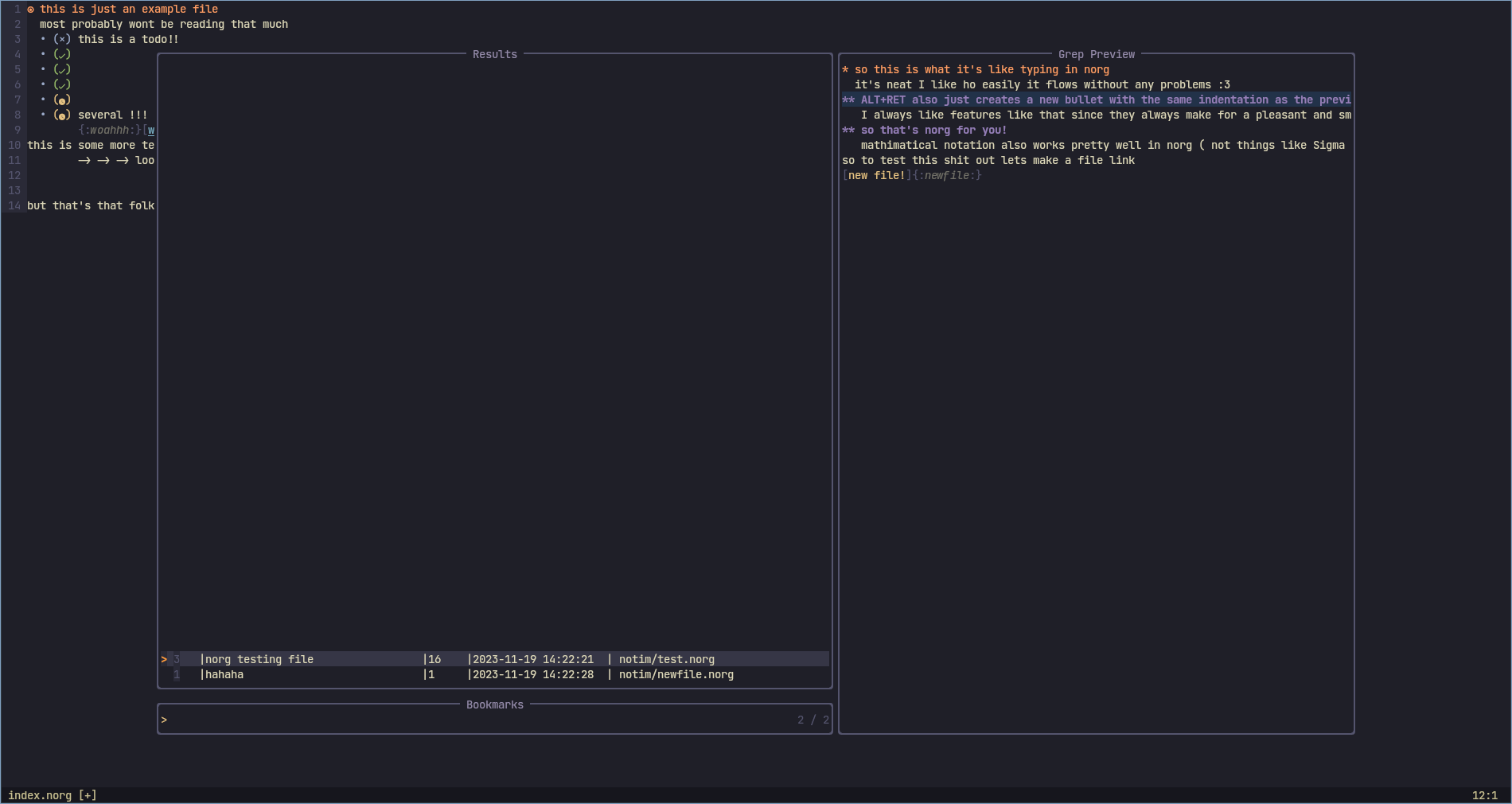Click the 'Results' panel title

[x=494, y=54]
